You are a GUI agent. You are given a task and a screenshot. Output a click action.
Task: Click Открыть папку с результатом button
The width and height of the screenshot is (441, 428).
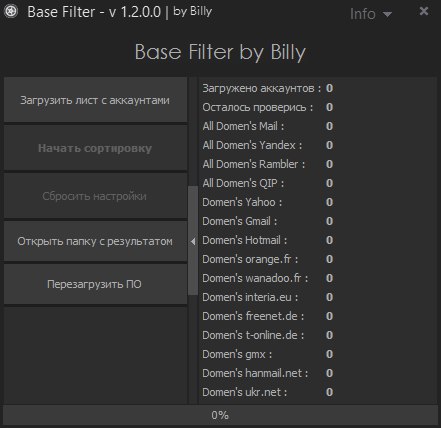[95, 241]
